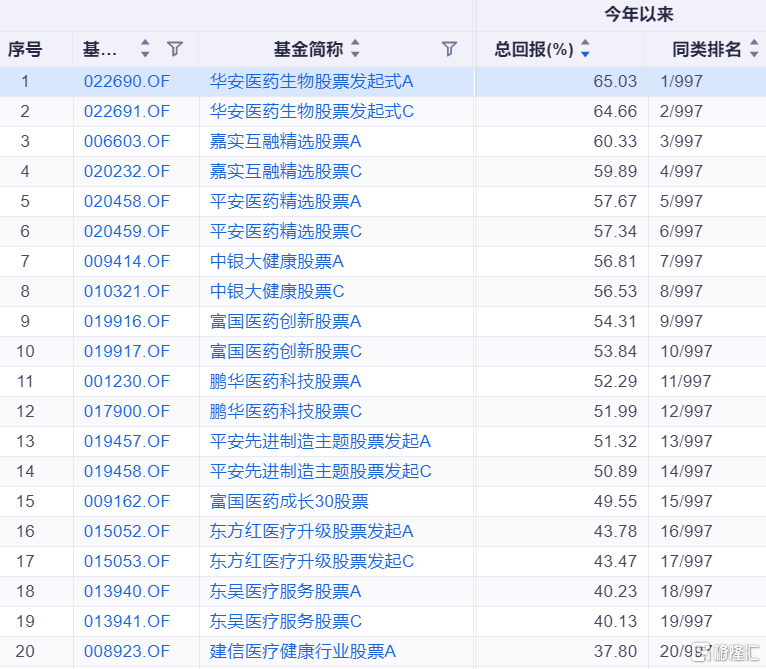Select the return value 37.80
The width and height of the screenshot is (766, 669).
point(615,651)
